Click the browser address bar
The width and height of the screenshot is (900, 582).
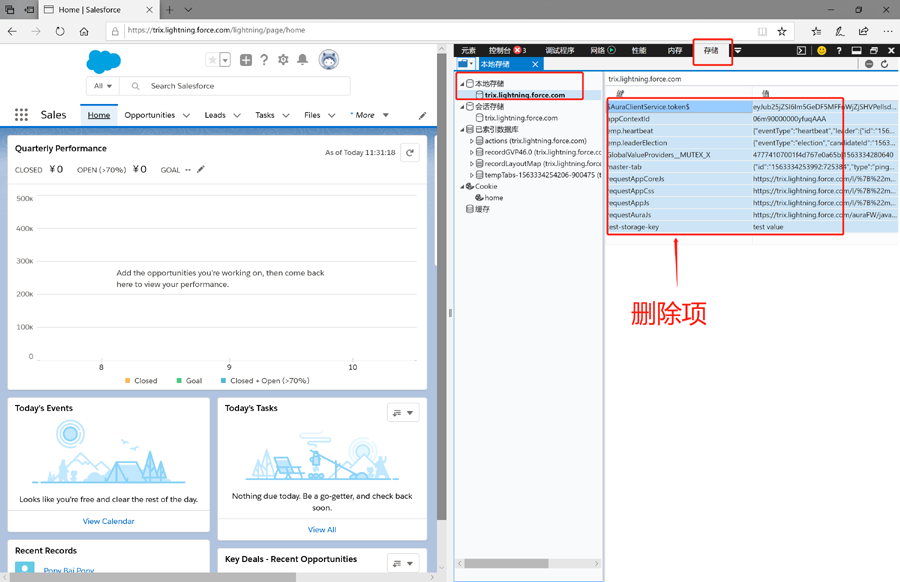pyautogui.click(x=436, y=31)
